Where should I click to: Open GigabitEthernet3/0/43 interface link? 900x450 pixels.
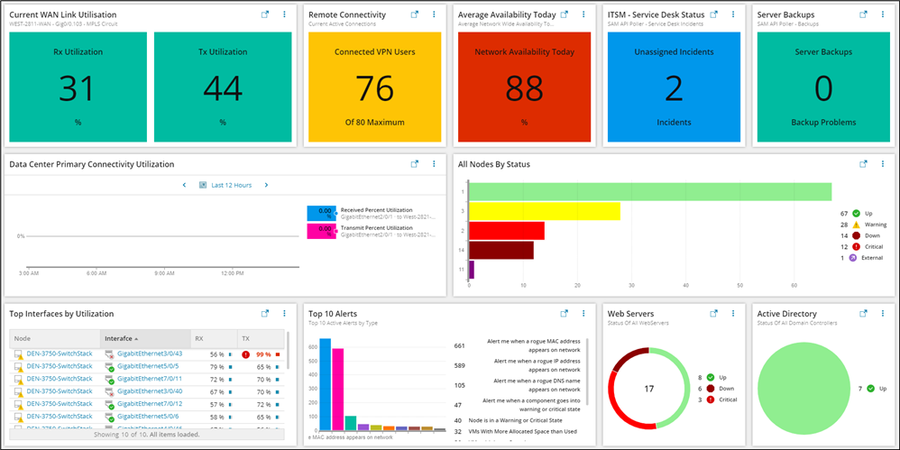point(149,354)
